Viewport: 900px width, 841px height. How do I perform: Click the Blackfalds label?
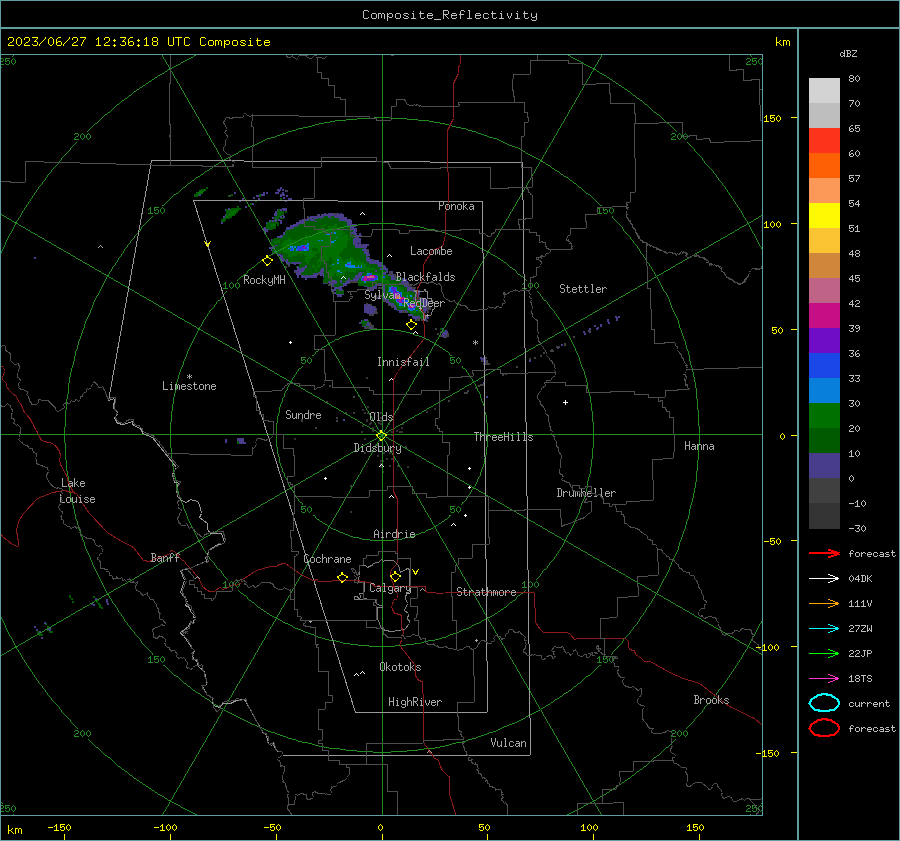425,277
